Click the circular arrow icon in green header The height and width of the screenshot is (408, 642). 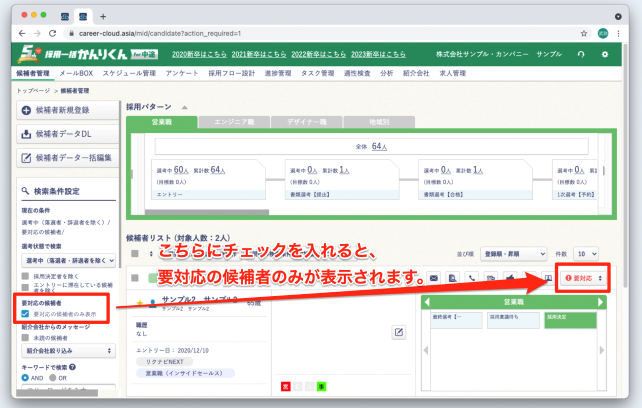pyautogui.click(x=581, y=54)
